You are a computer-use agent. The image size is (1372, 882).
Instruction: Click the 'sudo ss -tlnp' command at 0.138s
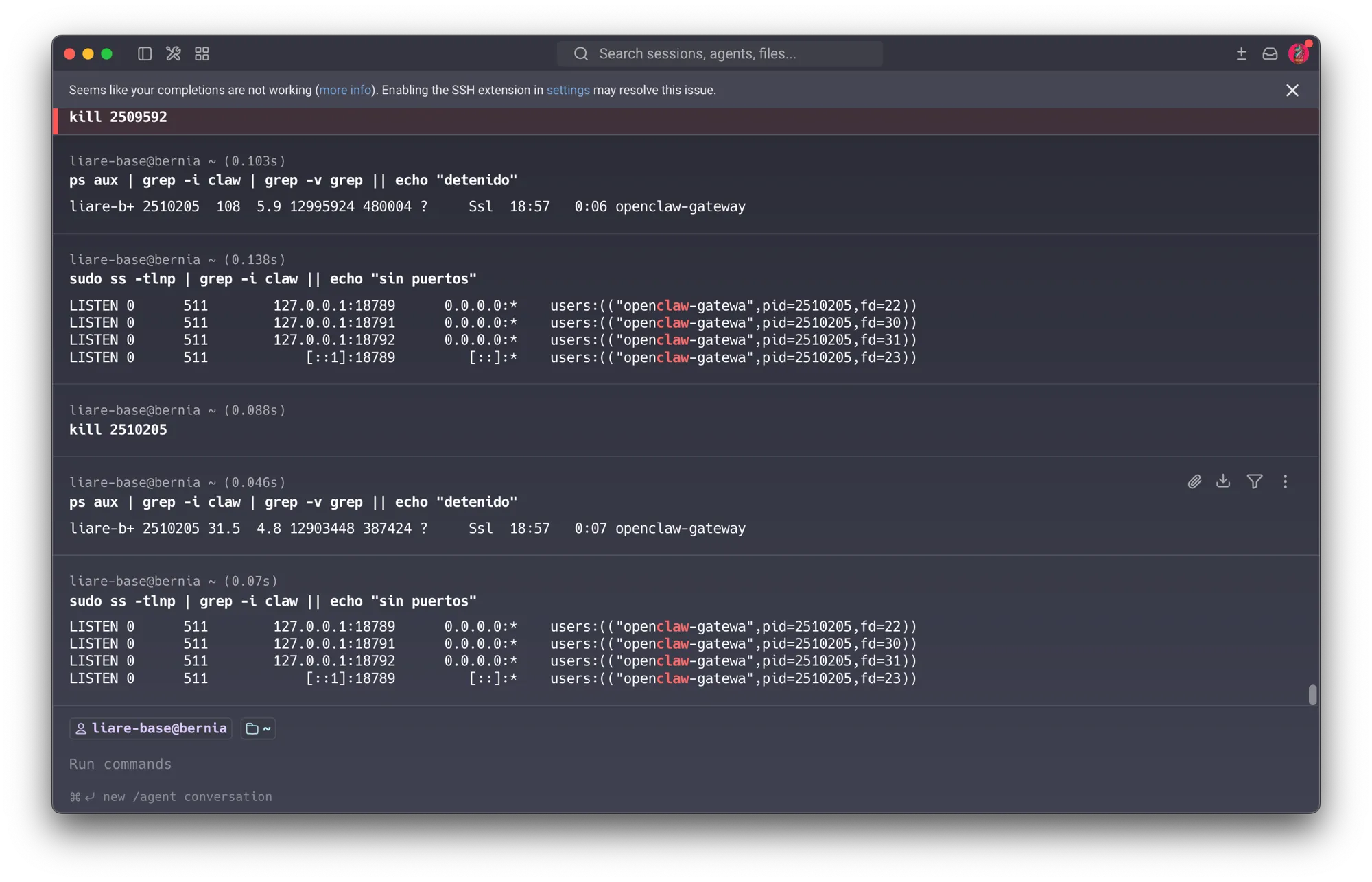coord(273,279)
